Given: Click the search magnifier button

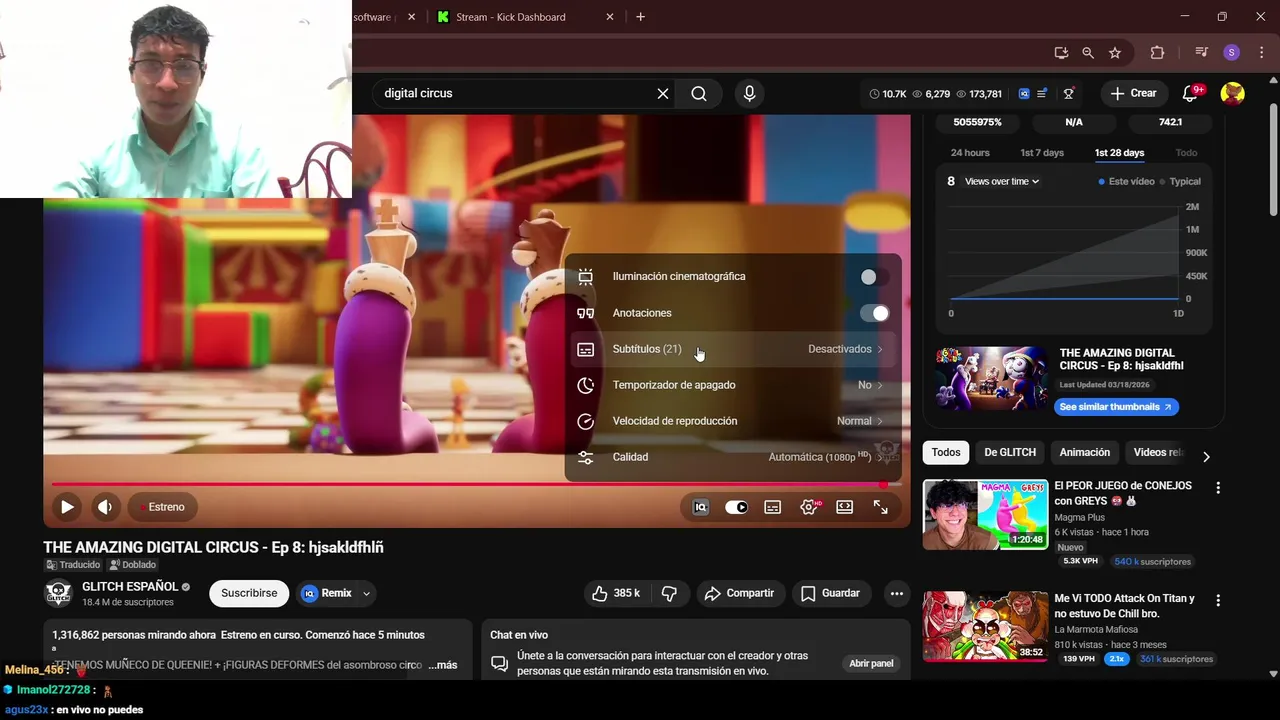Looking at the screenshot, I should pyautogui.click(x=699, y=93).
